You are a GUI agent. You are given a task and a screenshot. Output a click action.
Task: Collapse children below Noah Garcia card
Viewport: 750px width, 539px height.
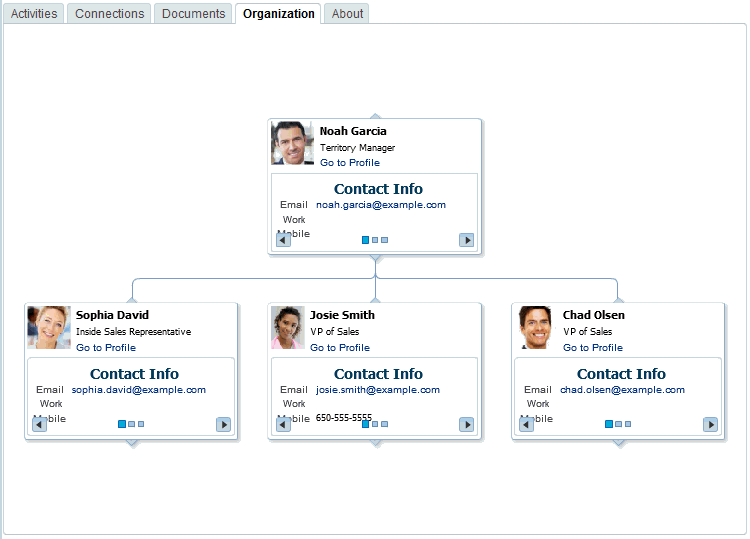(375, 258)
